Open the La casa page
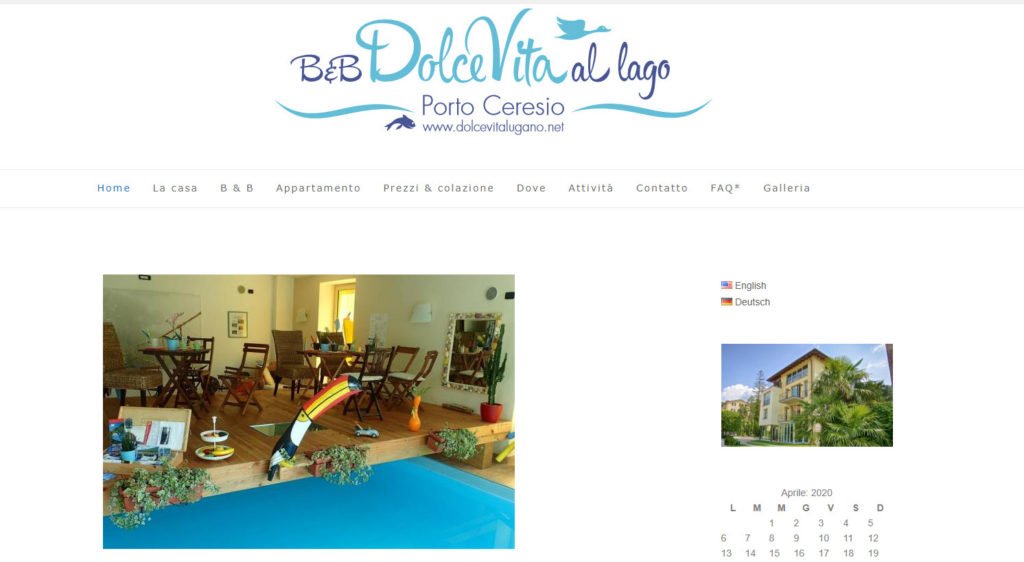Screen dimensions: 1024x562 click(x=175, y=188)
